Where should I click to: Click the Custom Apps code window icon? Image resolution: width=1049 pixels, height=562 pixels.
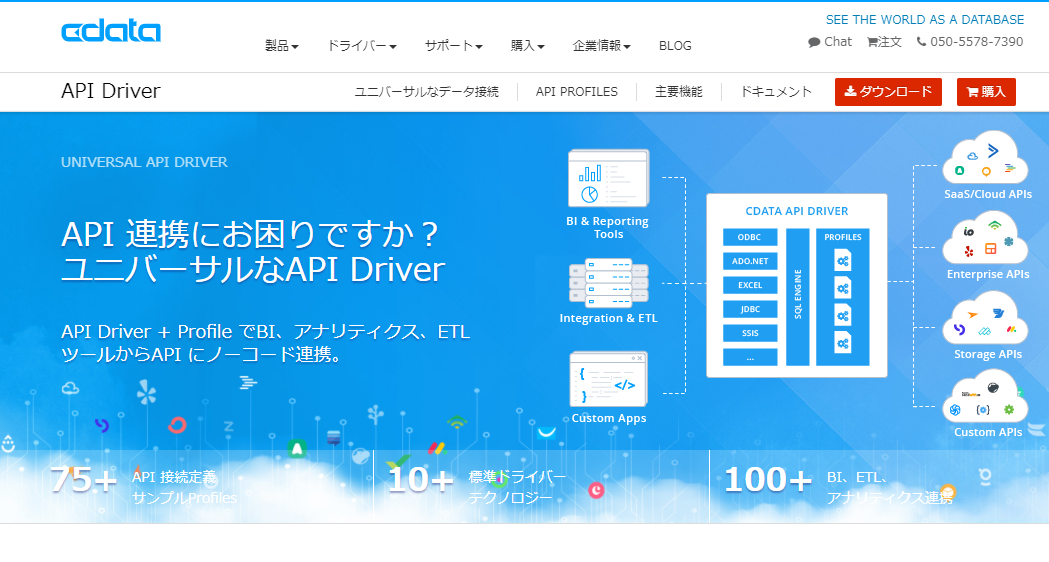click(x=608, y=379)
